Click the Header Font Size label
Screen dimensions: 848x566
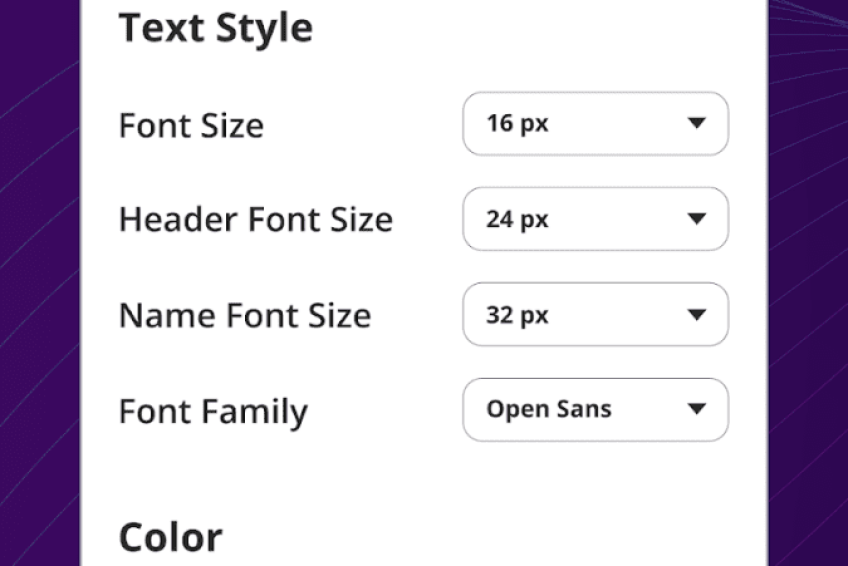(x=256, y=219)
